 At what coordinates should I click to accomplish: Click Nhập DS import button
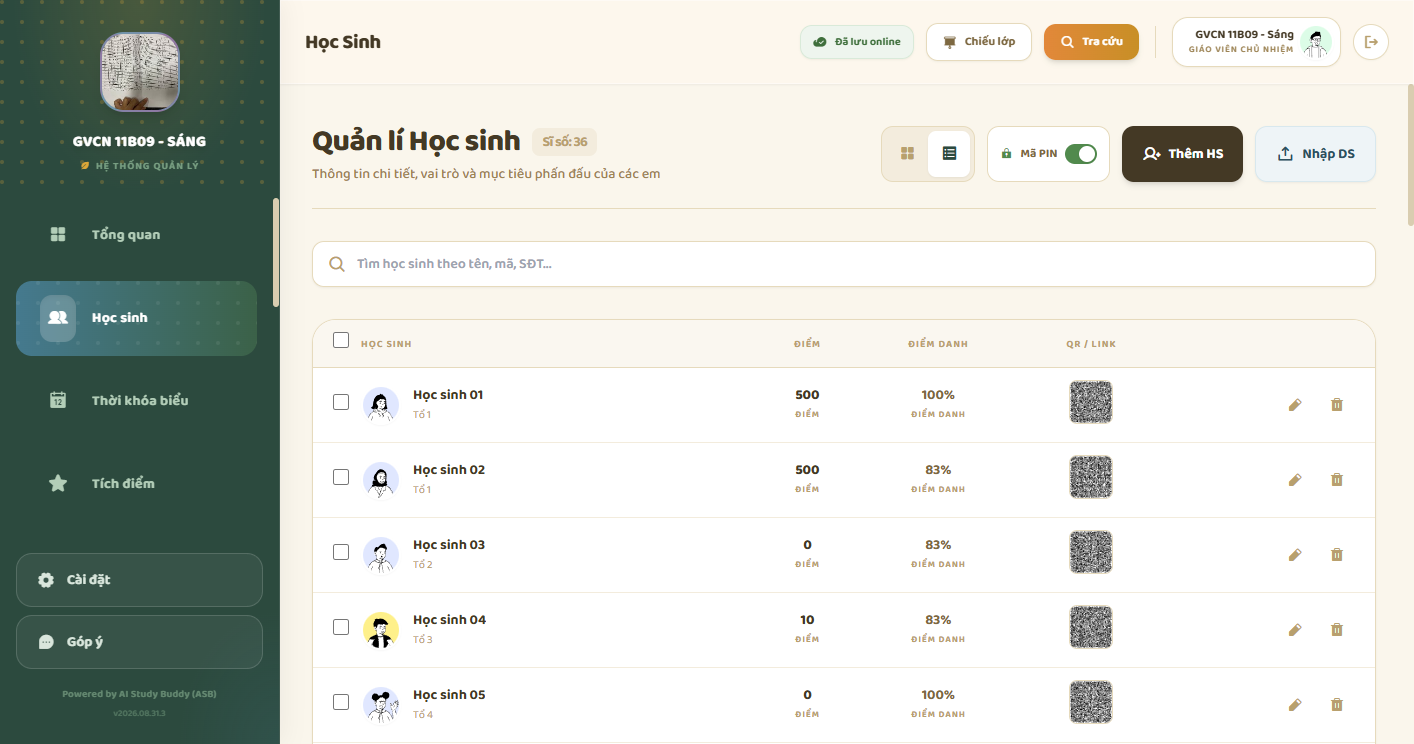click(1315, 154)
